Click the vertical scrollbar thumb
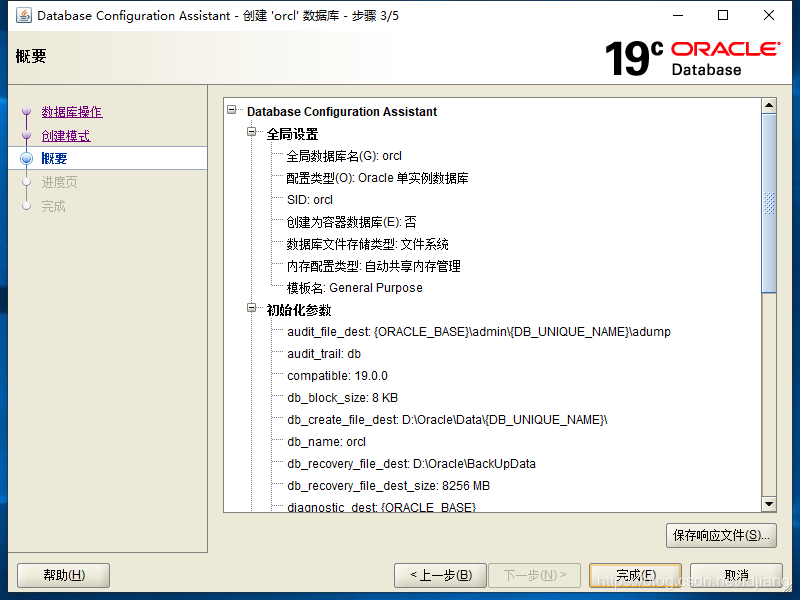Viewport: 800px width, 600px height. pyautogui.click(x=769, y=203)
